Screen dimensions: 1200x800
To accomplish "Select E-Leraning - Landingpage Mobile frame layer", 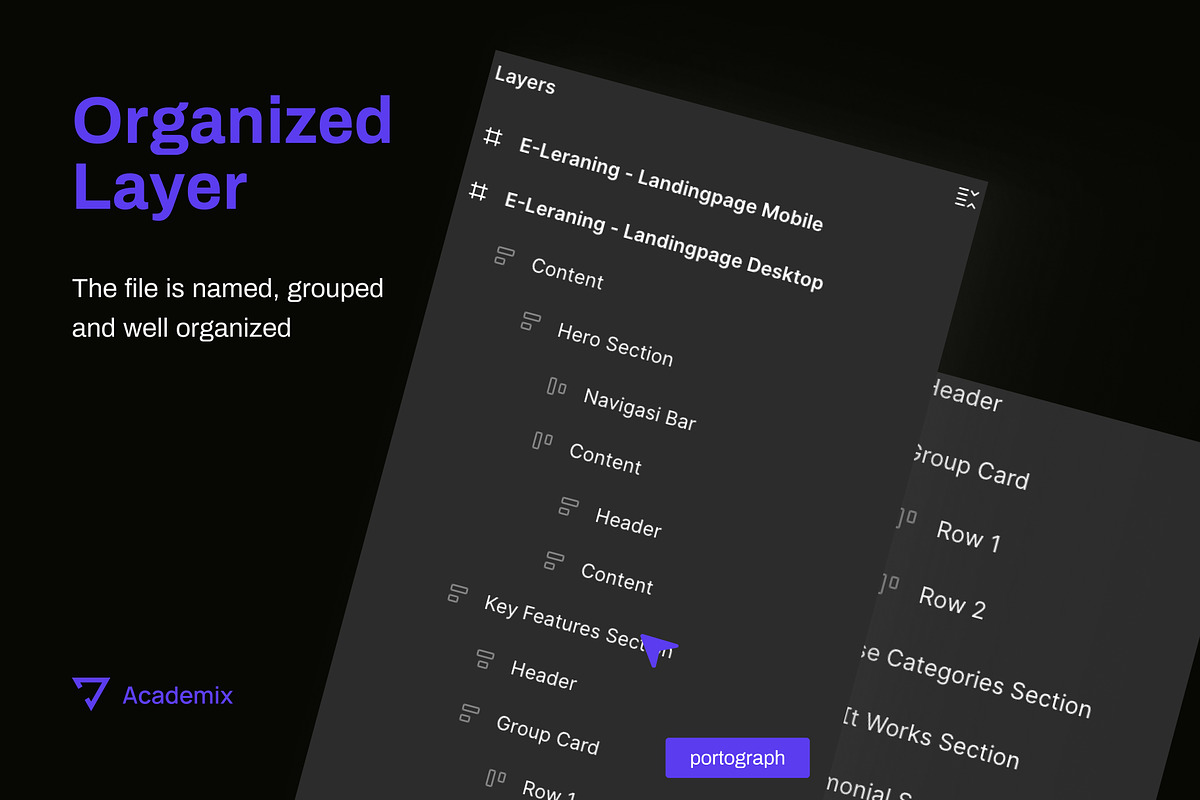I will point(671,183).
